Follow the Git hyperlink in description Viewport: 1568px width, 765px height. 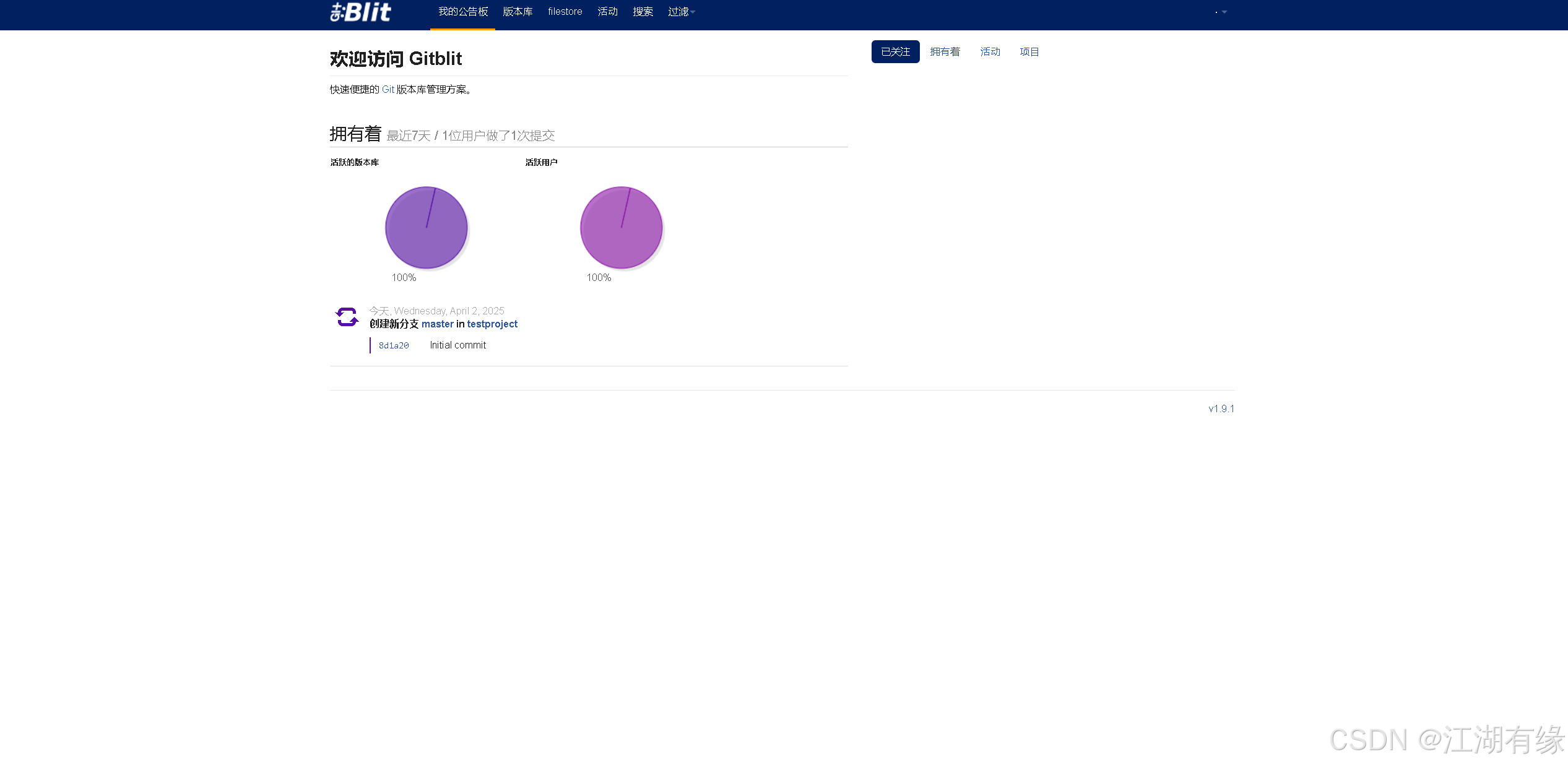click(x=388, y=90)
